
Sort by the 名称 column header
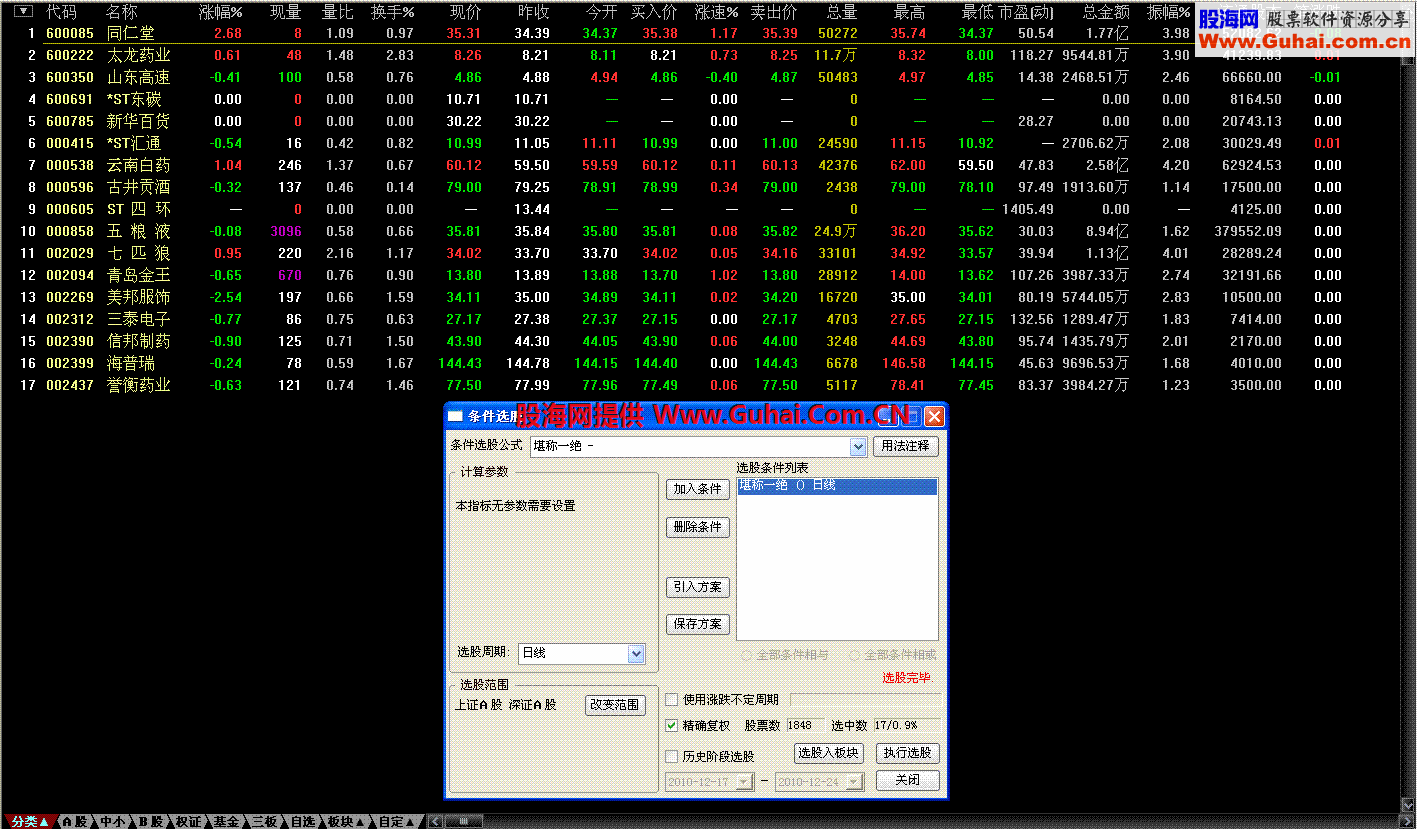122,12
